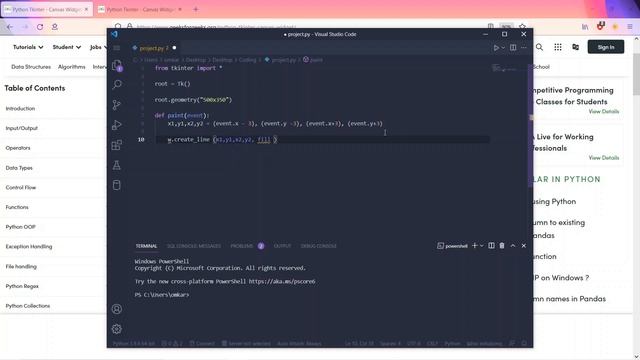Close the first Firefox tab
This screenshot has height=360, width=640.
(86, 9)
